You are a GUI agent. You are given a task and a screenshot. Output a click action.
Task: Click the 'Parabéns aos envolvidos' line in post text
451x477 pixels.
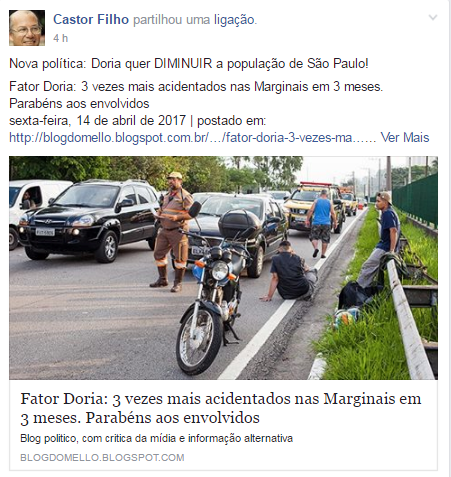click(x=79, y=104)
